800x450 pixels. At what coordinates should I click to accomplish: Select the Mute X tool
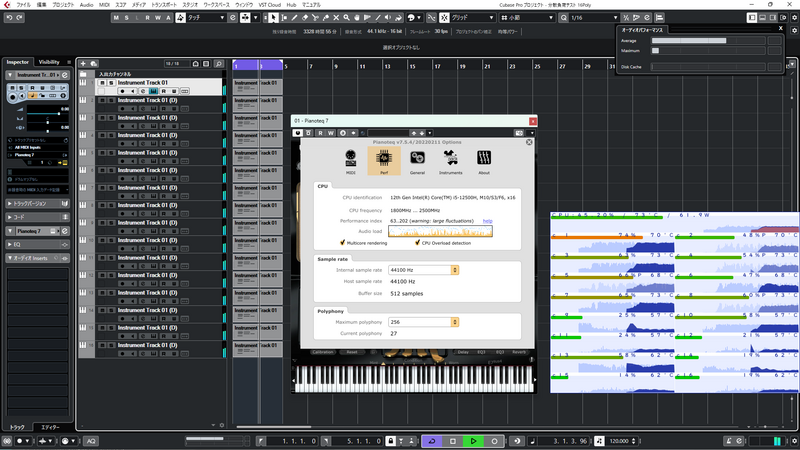pyautogui.click(x=336, y=18)
